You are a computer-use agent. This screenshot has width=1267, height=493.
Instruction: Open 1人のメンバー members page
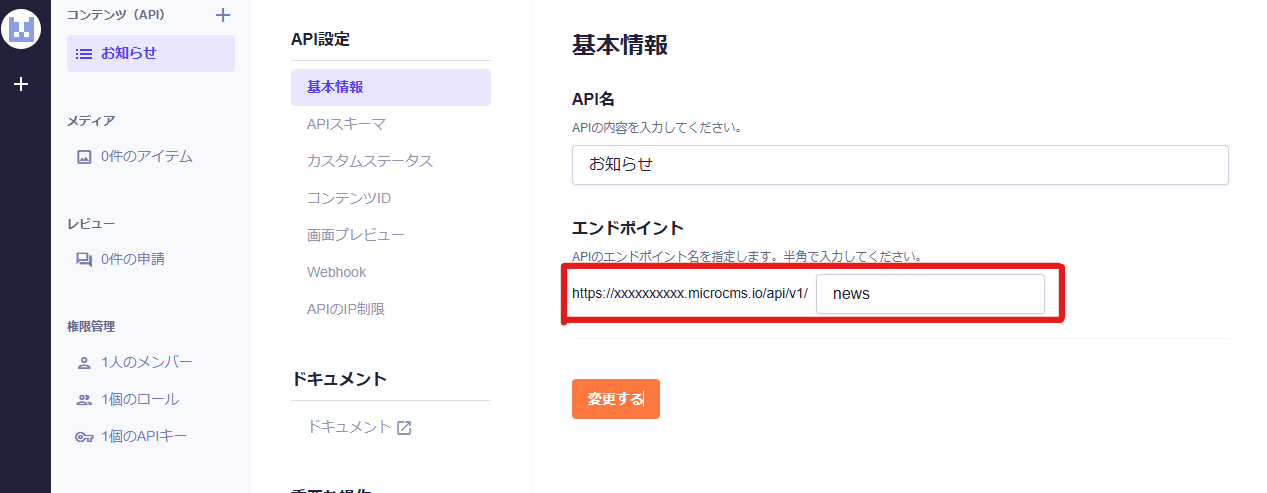pos(146,362)
